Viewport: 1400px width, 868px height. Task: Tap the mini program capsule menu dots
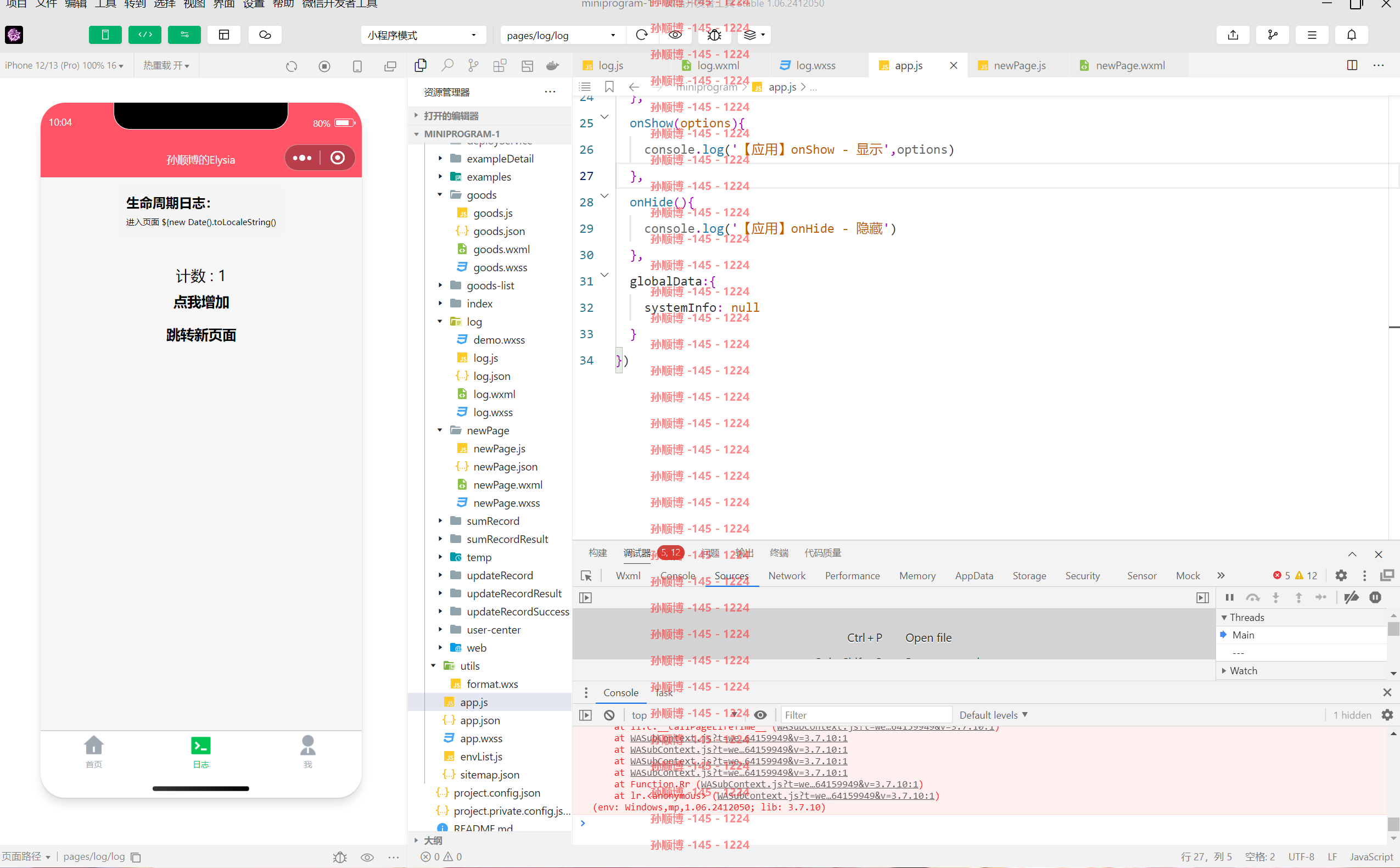[302, 158]
